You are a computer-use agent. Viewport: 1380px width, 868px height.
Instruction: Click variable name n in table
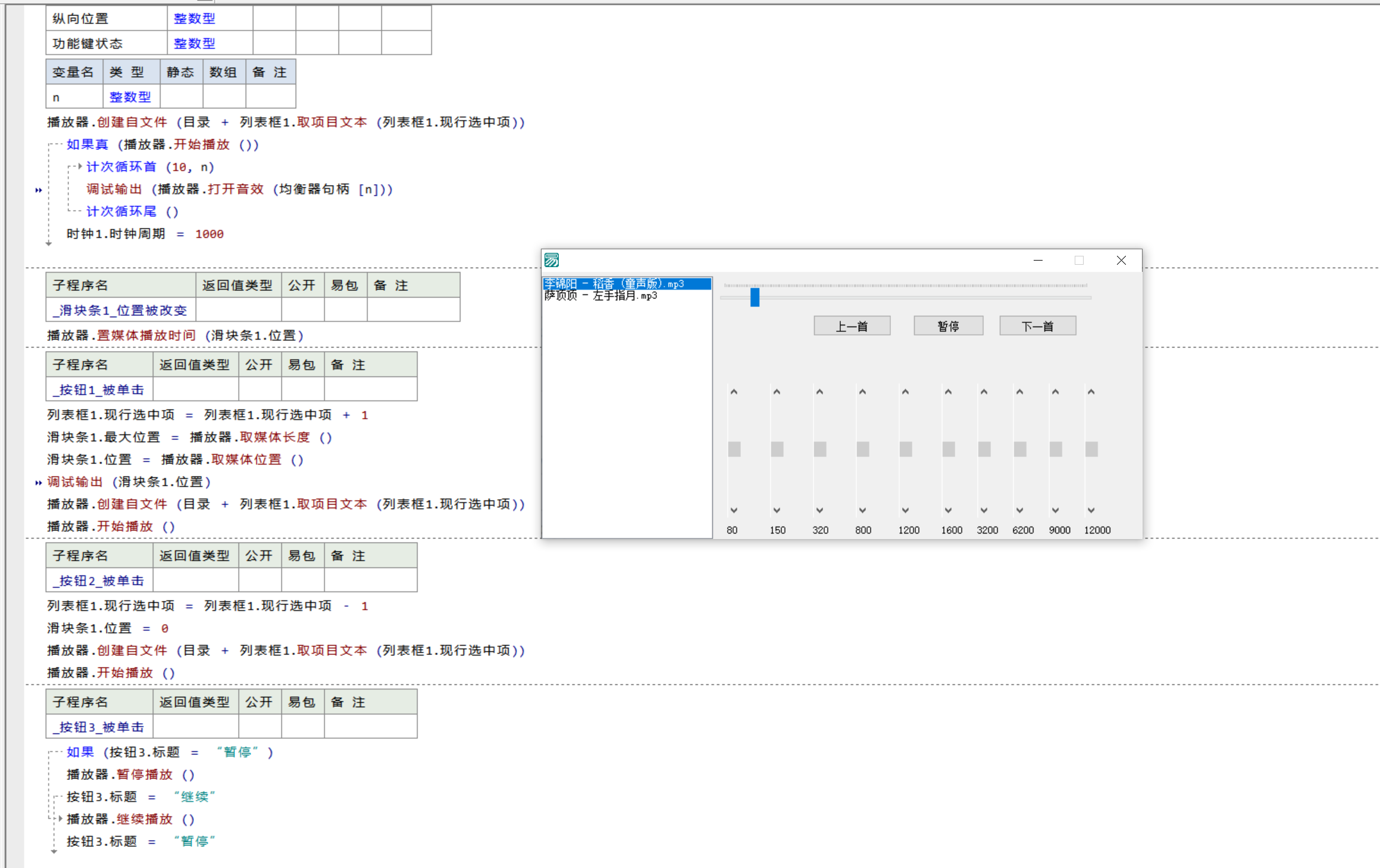tap(56, 97)
